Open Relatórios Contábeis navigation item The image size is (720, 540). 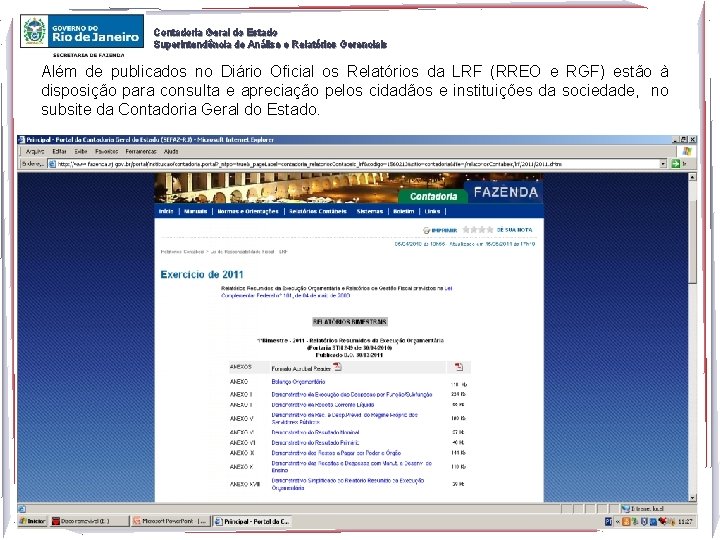click(318, 212)
